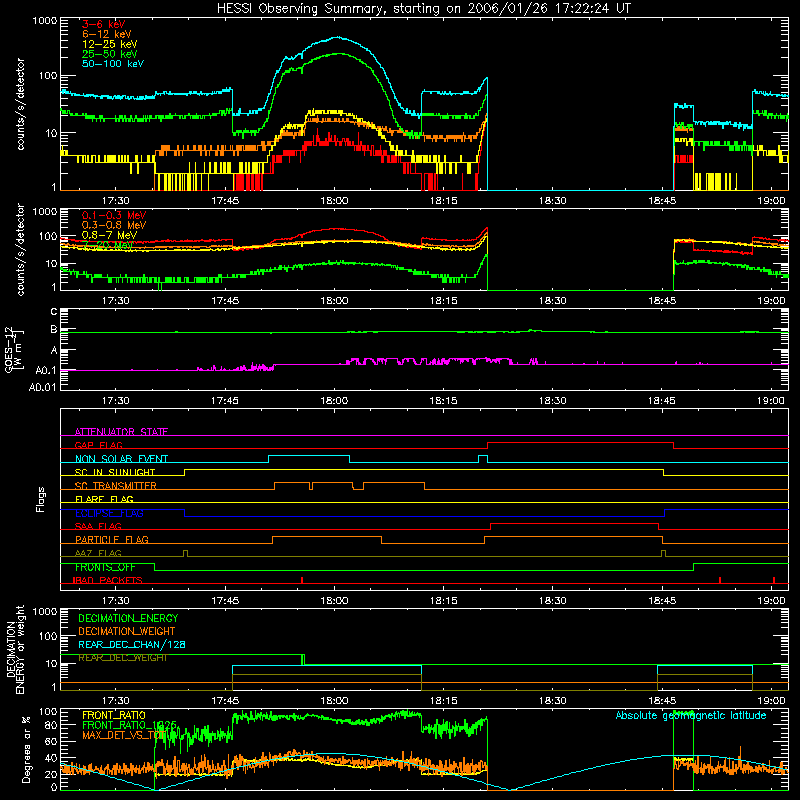Click the 18:15 time label under MeV panel
Screen dimensions: 800x800
point(443,301)
